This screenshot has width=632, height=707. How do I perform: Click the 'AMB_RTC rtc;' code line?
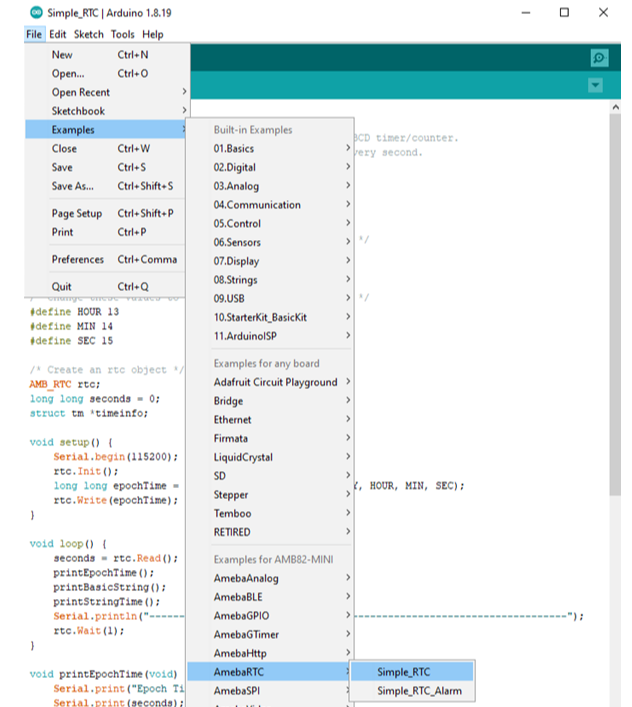(x=65, y=385)
